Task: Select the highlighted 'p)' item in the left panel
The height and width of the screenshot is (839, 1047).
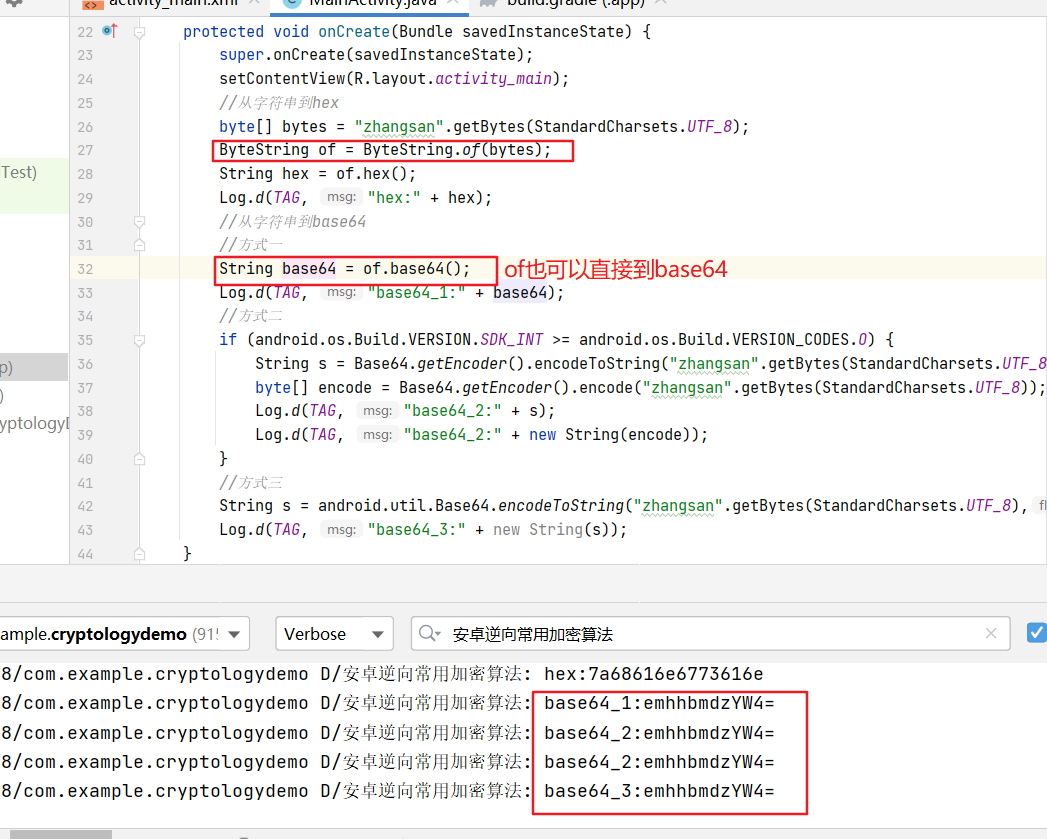Action: pyautogui.click(x=33, y=367)
